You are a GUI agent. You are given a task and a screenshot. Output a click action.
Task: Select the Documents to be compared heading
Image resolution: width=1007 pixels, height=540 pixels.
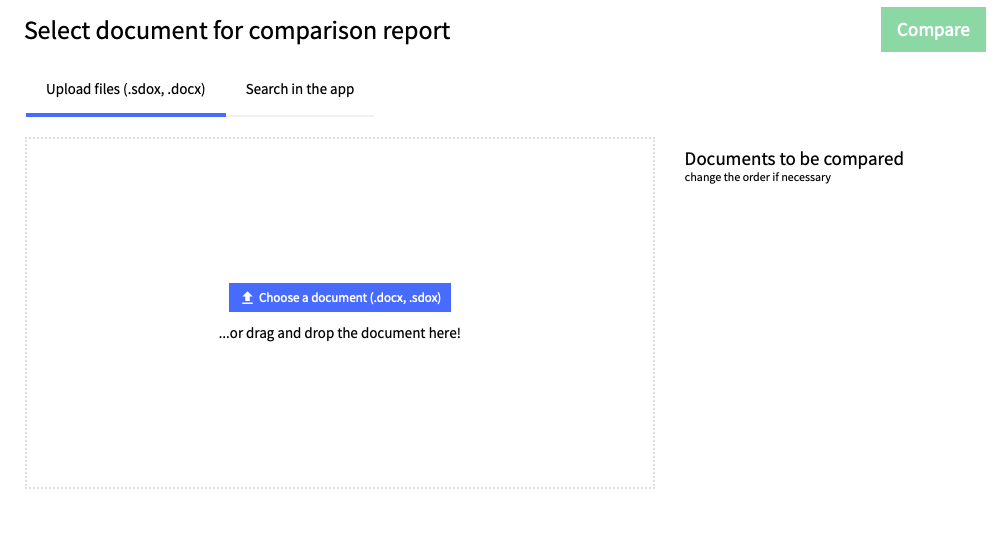pyautogui.click(x=794, y=159)
